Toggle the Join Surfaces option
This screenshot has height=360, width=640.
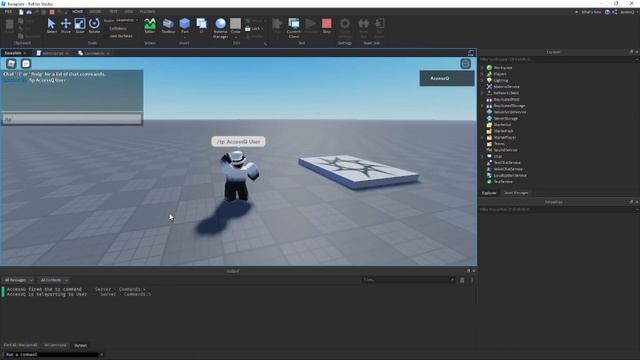coord(120,36)
